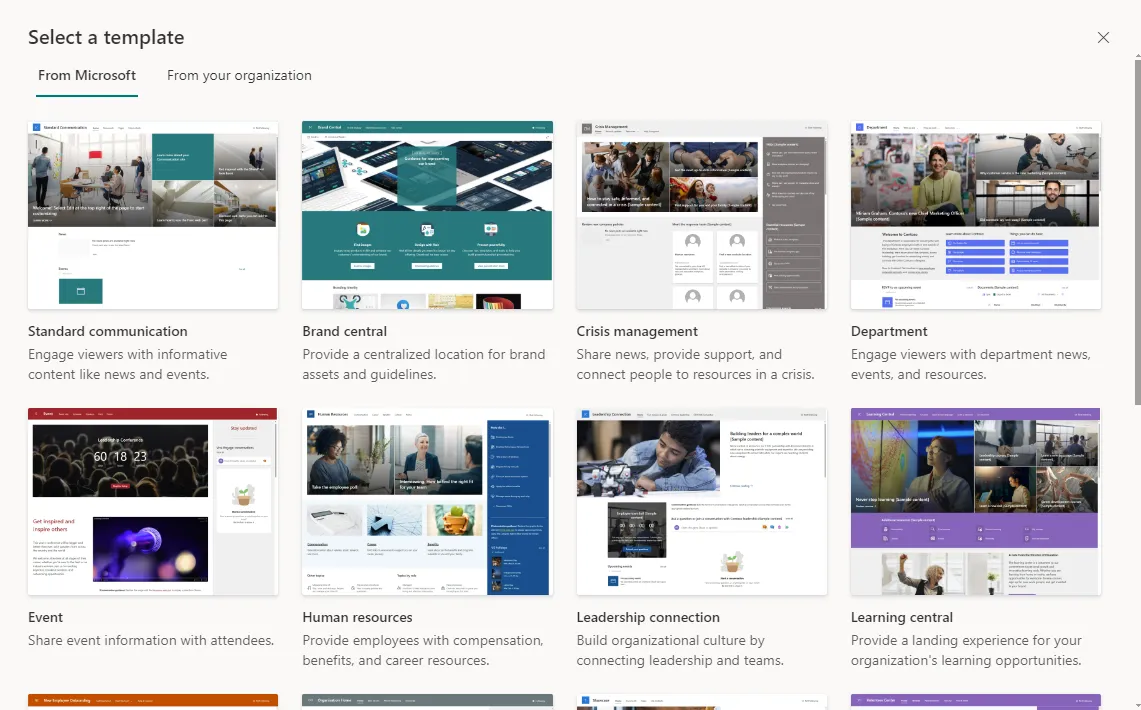The height and width of the screenshot is (710, 1141).
Task: Click 'Share event information with attendees.' description
Action: [151, 641]
